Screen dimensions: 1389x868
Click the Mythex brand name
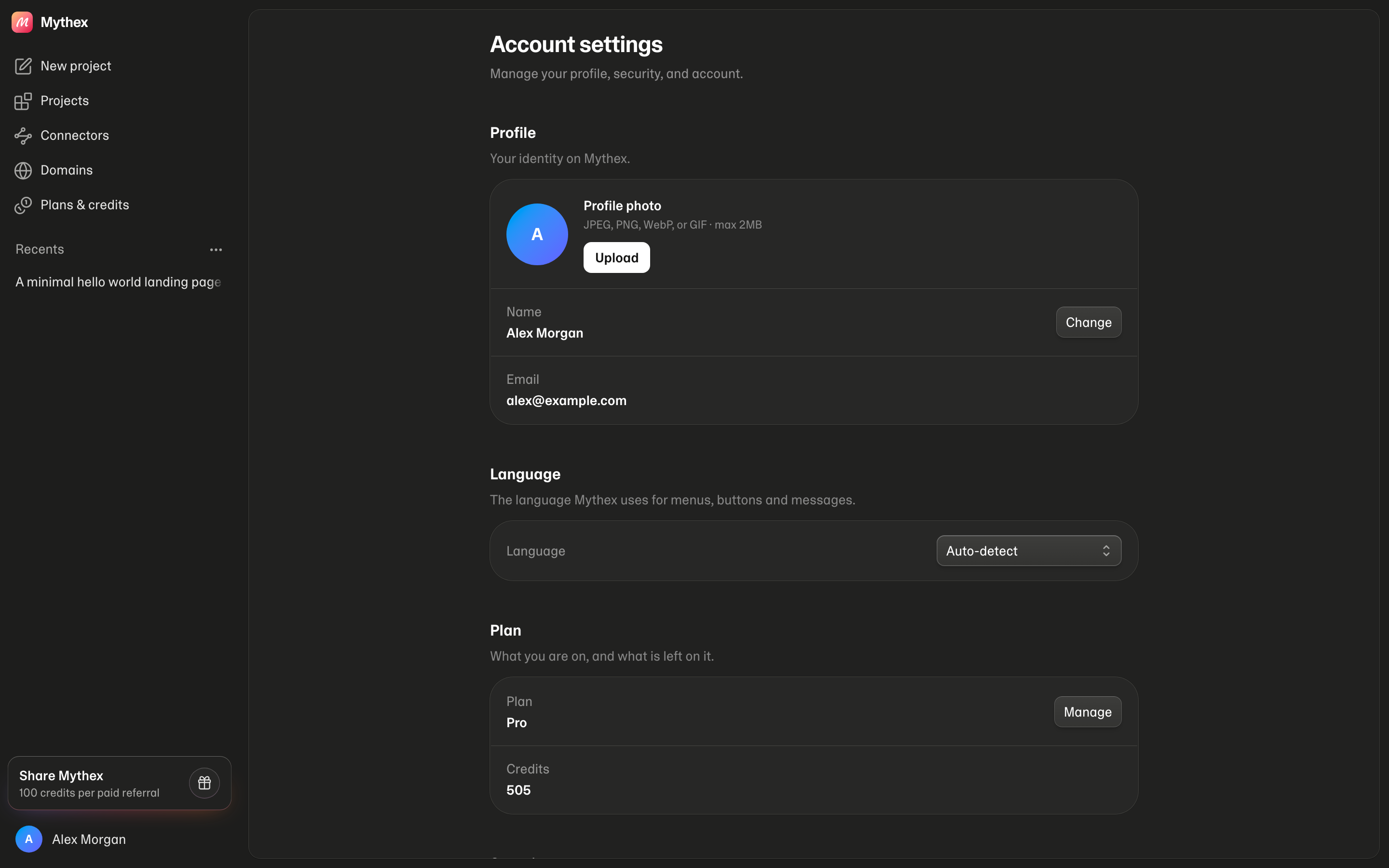pyautogui.click(x=64, y=22)
